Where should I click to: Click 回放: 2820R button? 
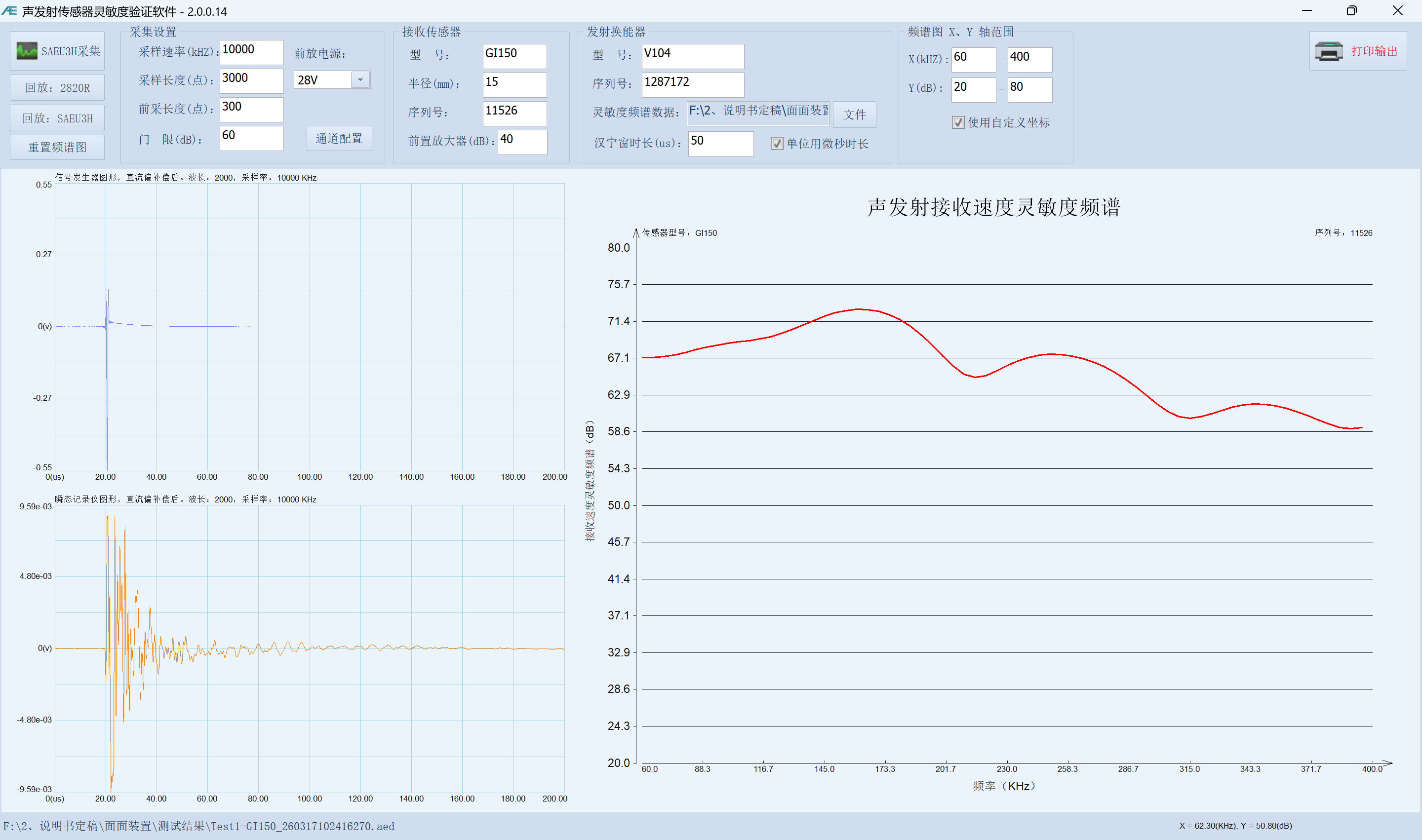pos(57,88)
